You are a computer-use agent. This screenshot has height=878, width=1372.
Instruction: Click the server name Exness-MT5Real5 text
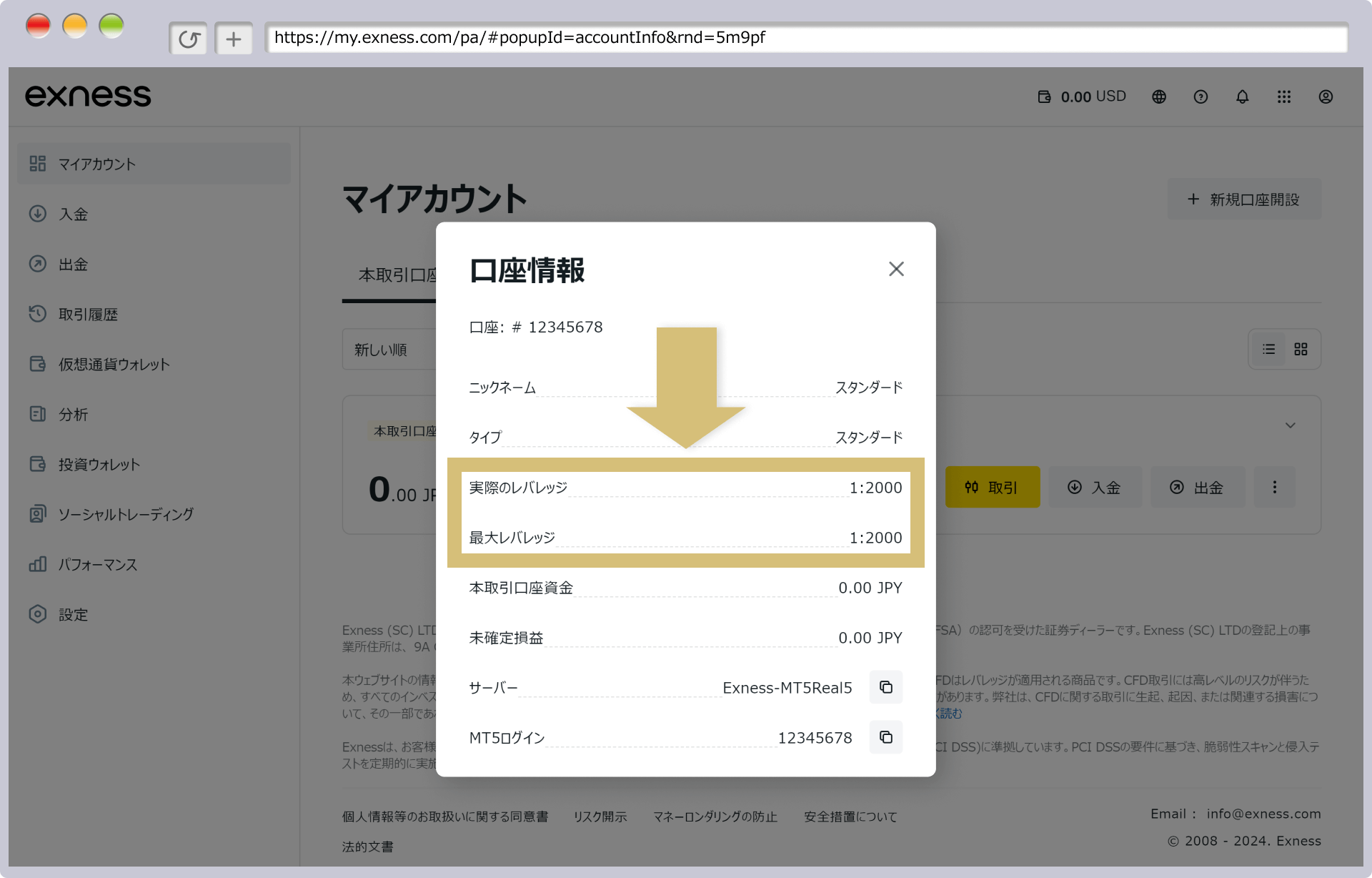tap(787, 688)
